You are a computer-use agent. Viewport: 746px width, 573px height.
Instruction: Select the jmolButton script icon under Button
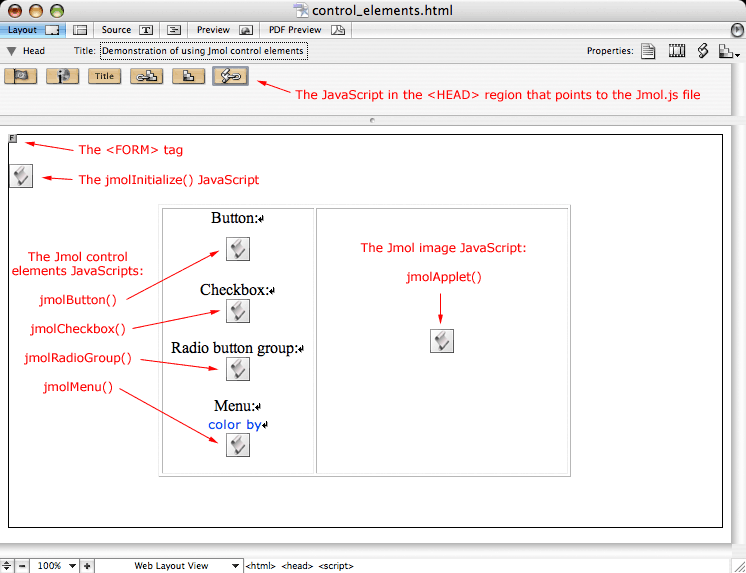click(x=238, y=249)
